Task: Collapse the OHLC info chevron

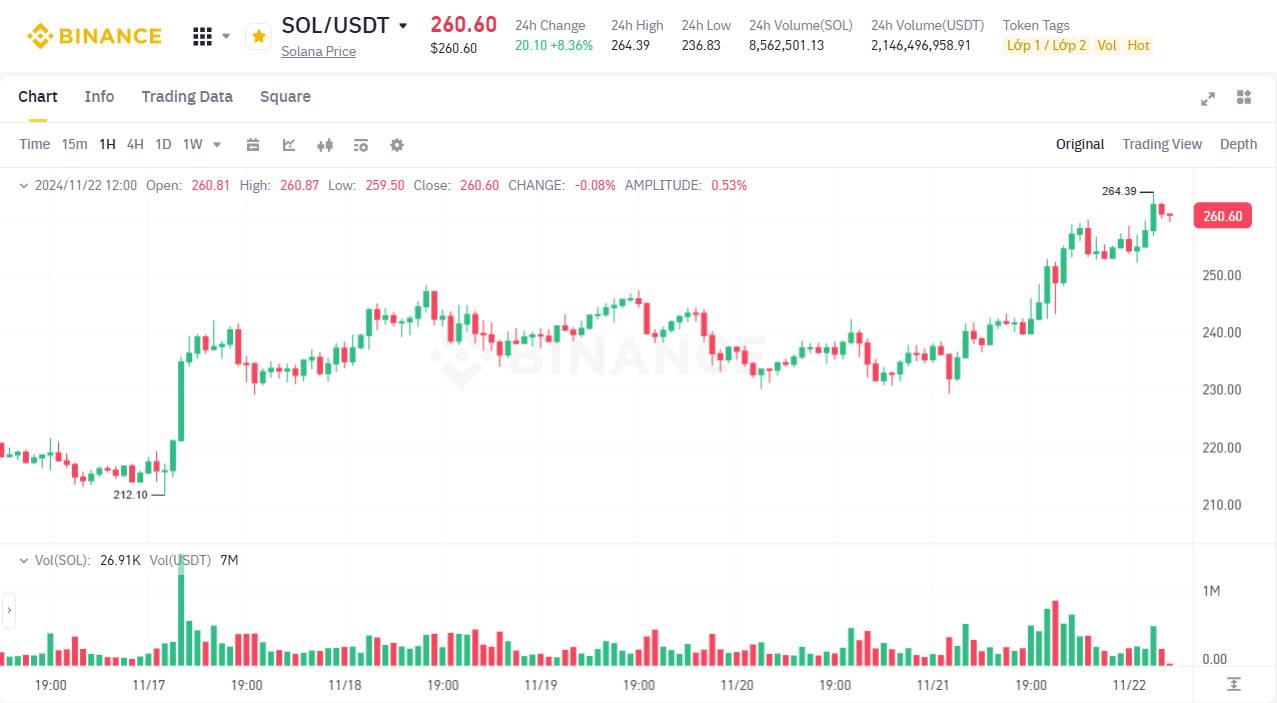Action: point(24,186)
